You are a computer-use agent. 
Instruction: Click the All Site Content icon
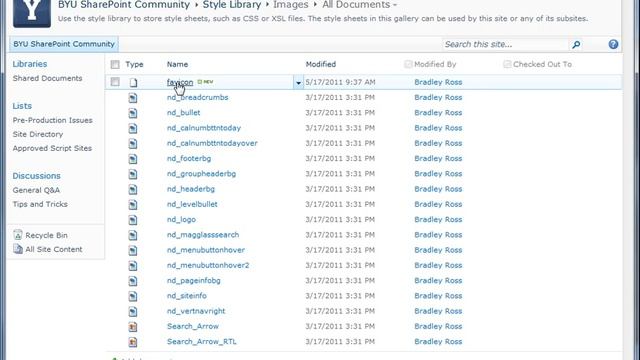pos(18,249)
